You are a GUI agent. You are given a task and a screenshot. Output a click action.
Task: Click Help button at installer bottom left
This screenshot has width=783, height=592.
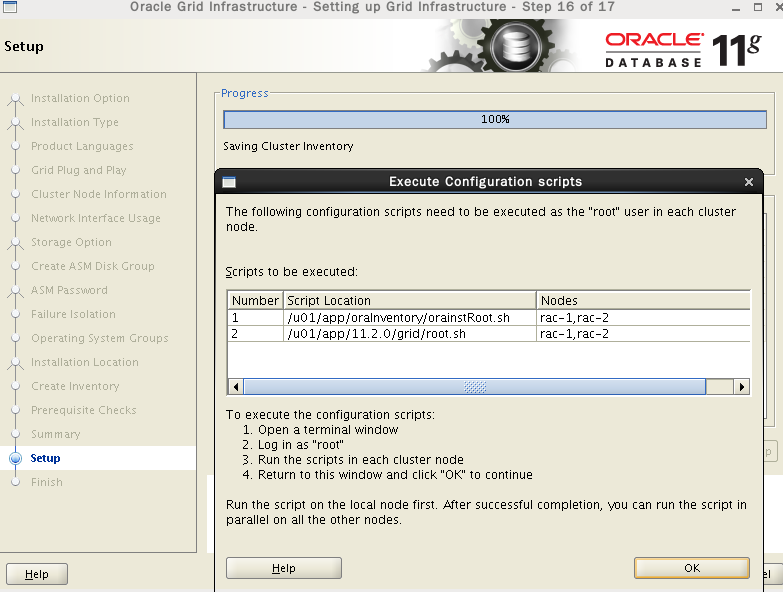[x=37, y=574]
